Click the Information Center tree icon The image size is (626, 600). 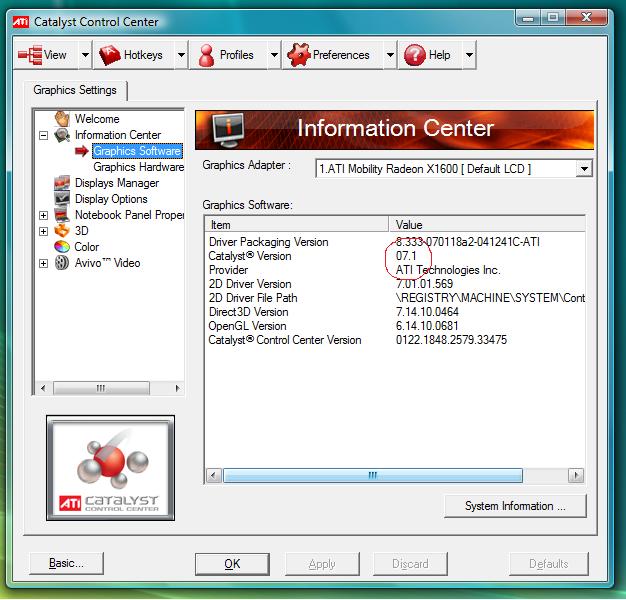62,135
